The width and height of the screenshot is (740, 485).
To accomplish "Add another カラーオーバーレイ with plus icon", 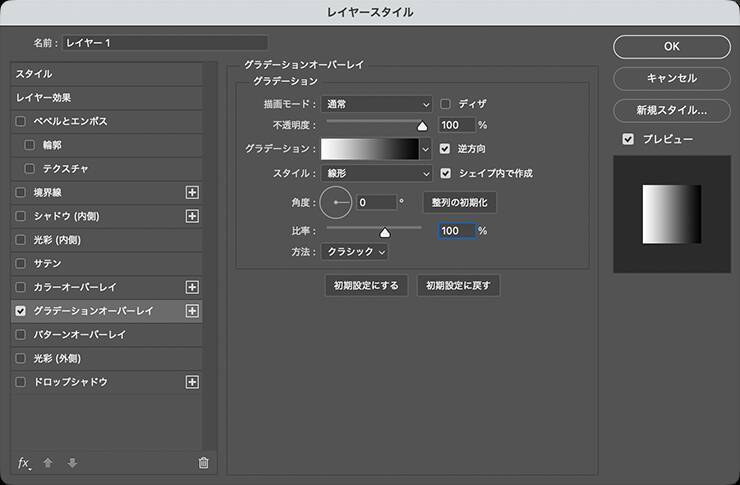I will click(x=192, y=287).
